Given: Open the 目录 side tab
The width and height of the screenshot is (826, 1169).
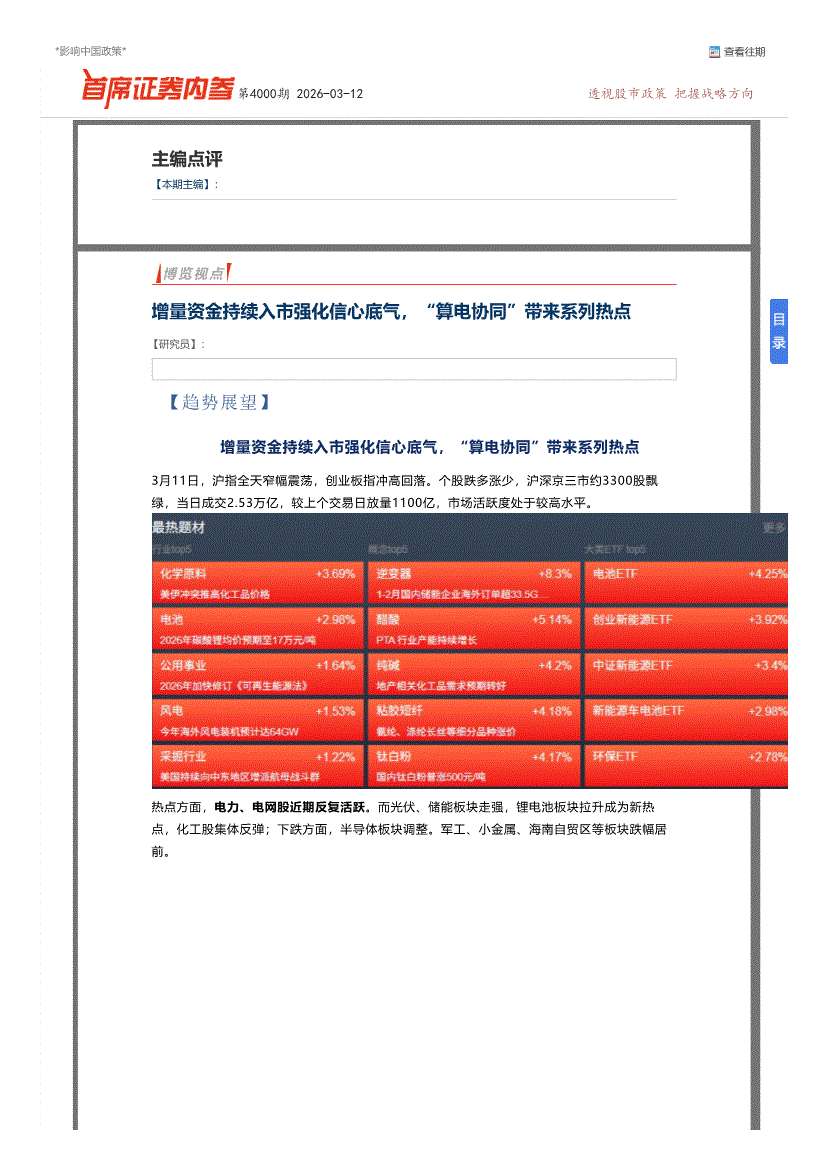Looking at the screenshot, I should click(x=779, y=331).
